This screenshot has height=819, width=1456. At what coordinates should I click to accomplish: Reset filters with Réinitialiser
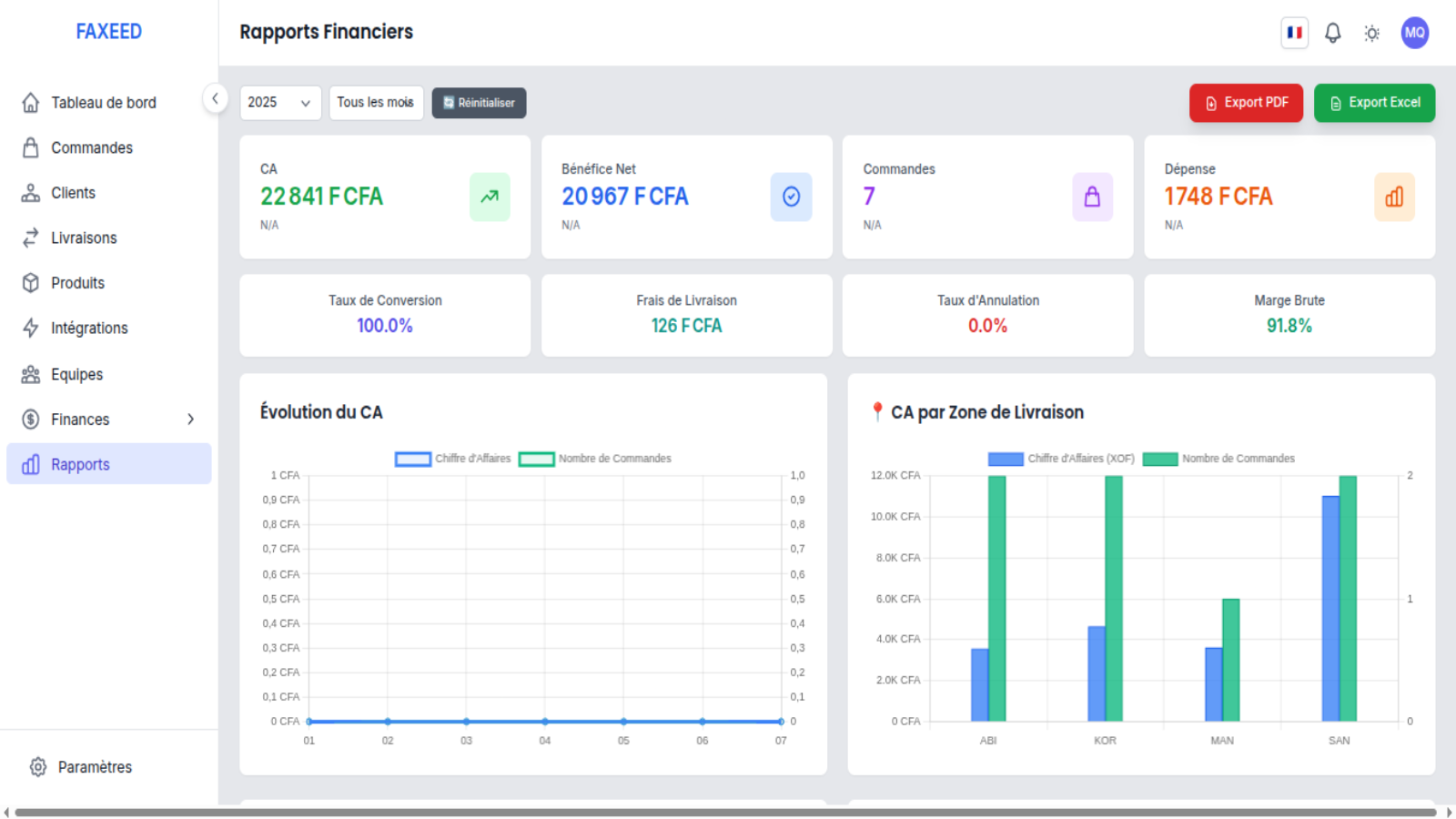(x=479, y=103)
